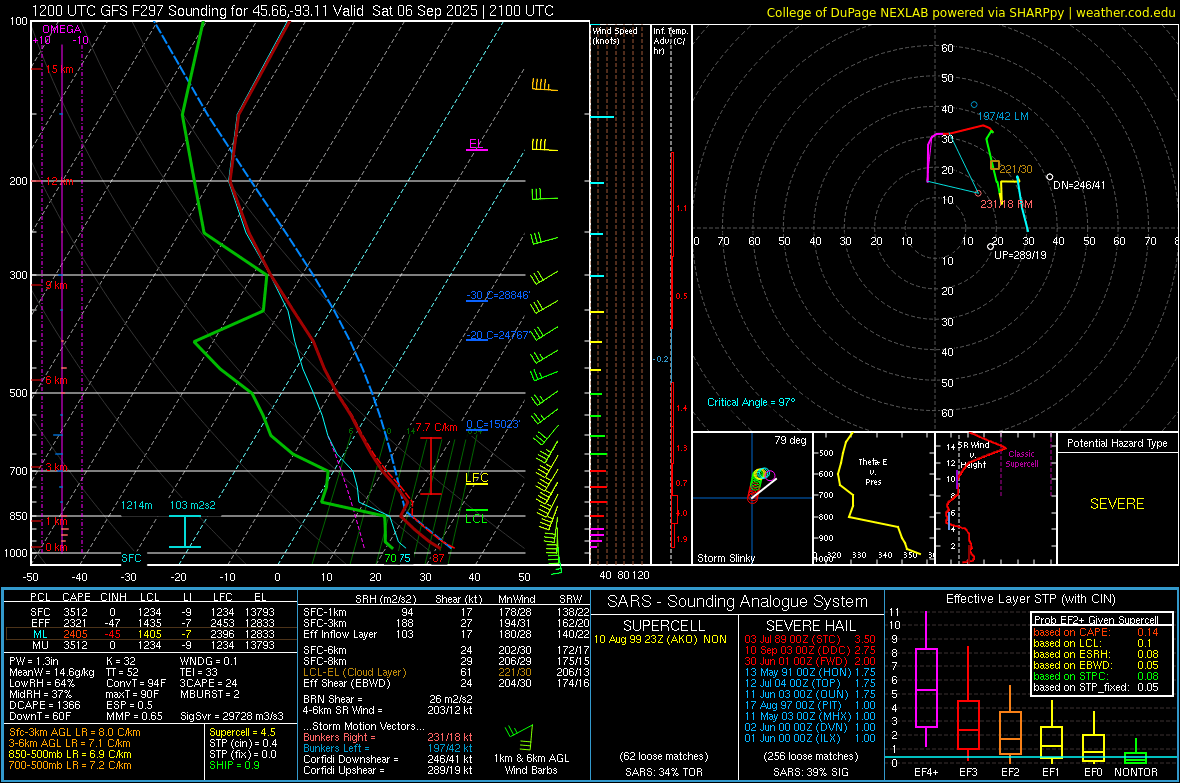1180x783 pixels.
Task: Click the Potential Hazard Type header
Action: (1117, 443)
